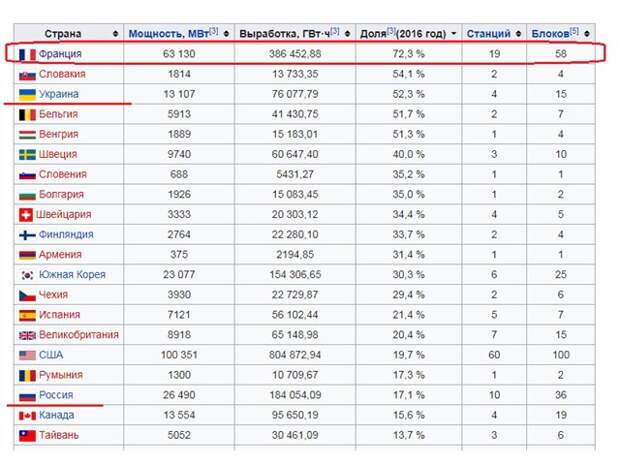Click the Switzerland flag icon
620x465 pixels.
click(x=26, y=215)
